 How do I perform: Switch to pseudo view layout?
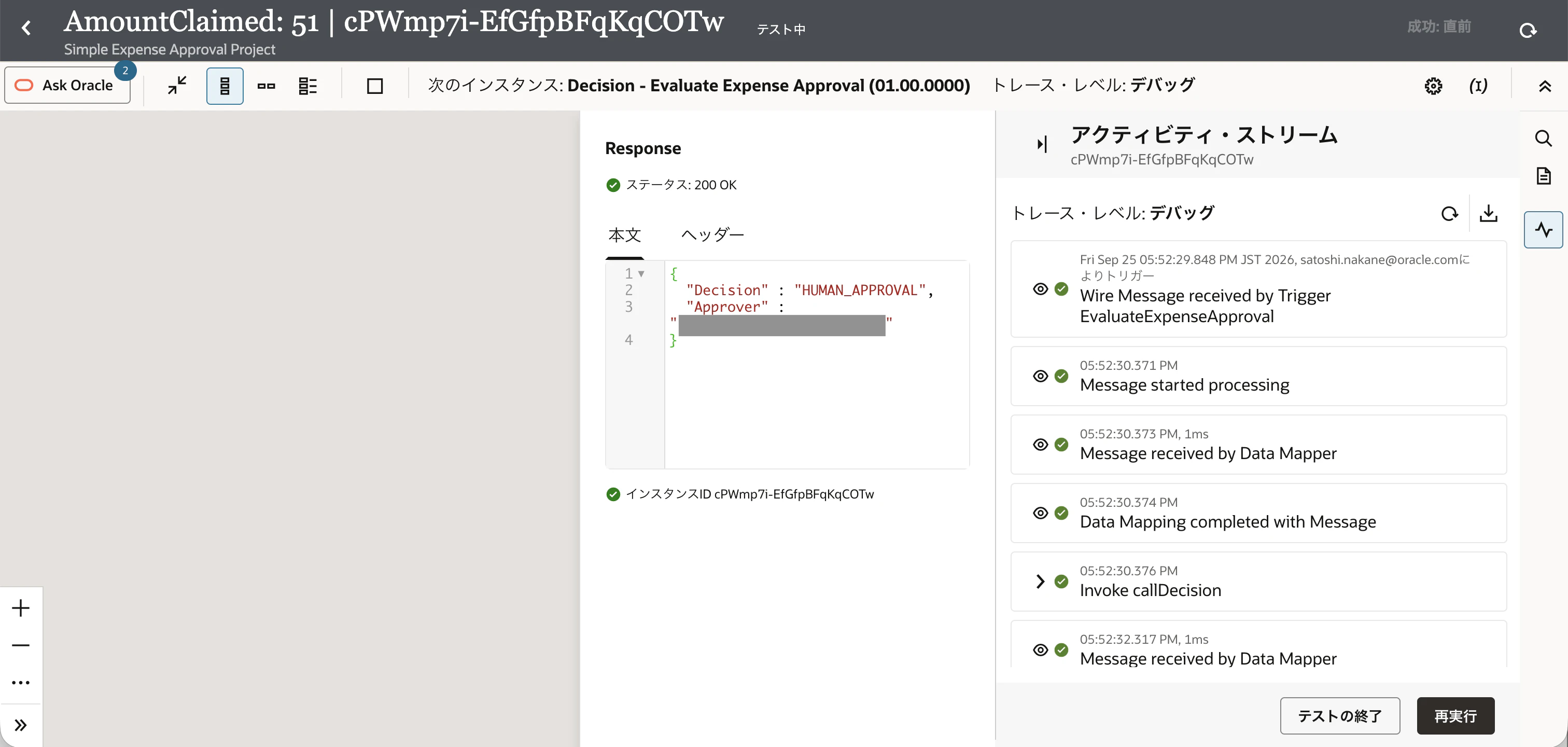tap(308, 86)
